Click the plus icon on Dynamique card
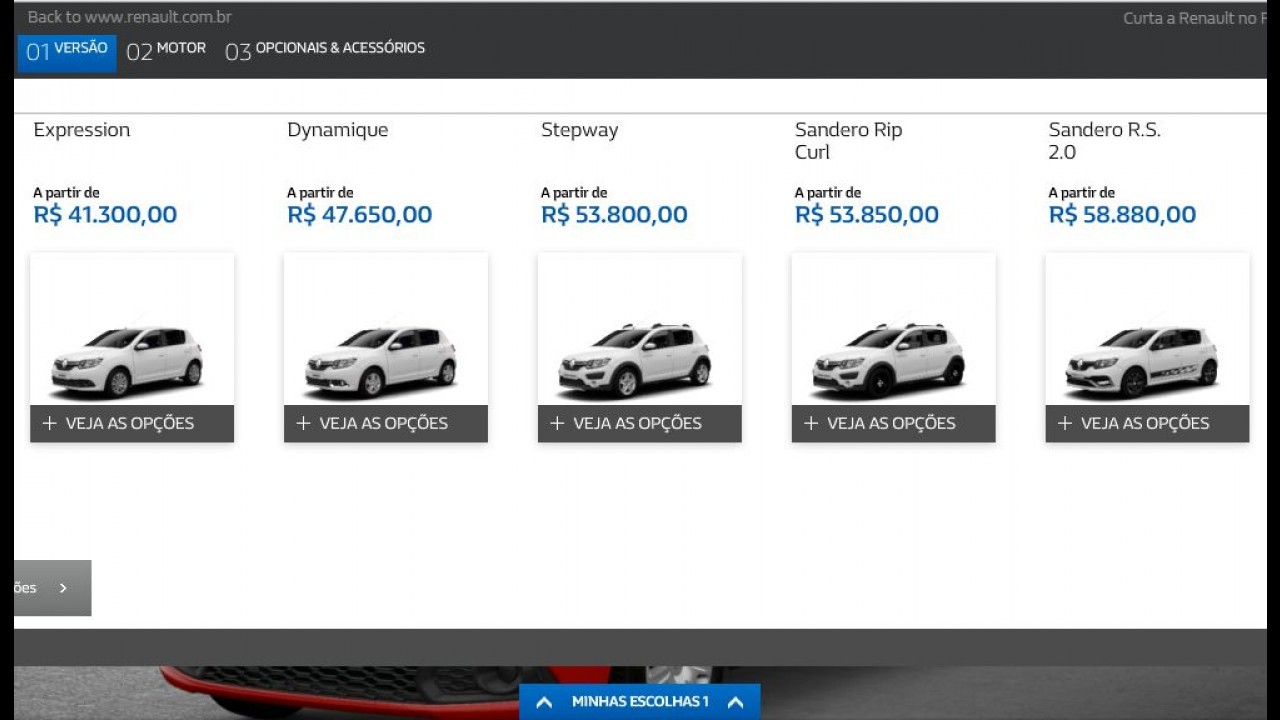The height and width of the screenshot is (720, 1280). coord(304,423)
